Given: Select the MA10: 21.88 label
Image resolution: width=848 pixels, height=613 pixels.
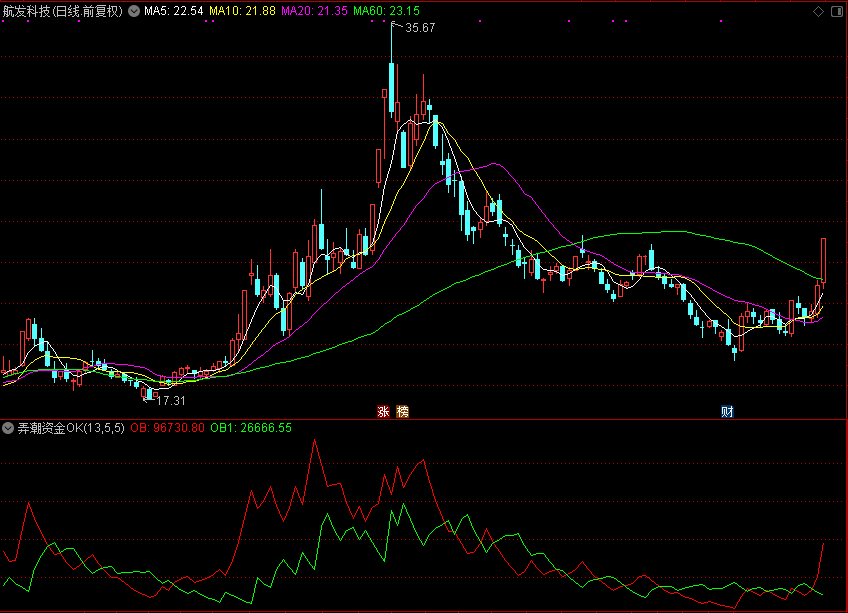Looking at the screenshot, I should click(242, 11).
